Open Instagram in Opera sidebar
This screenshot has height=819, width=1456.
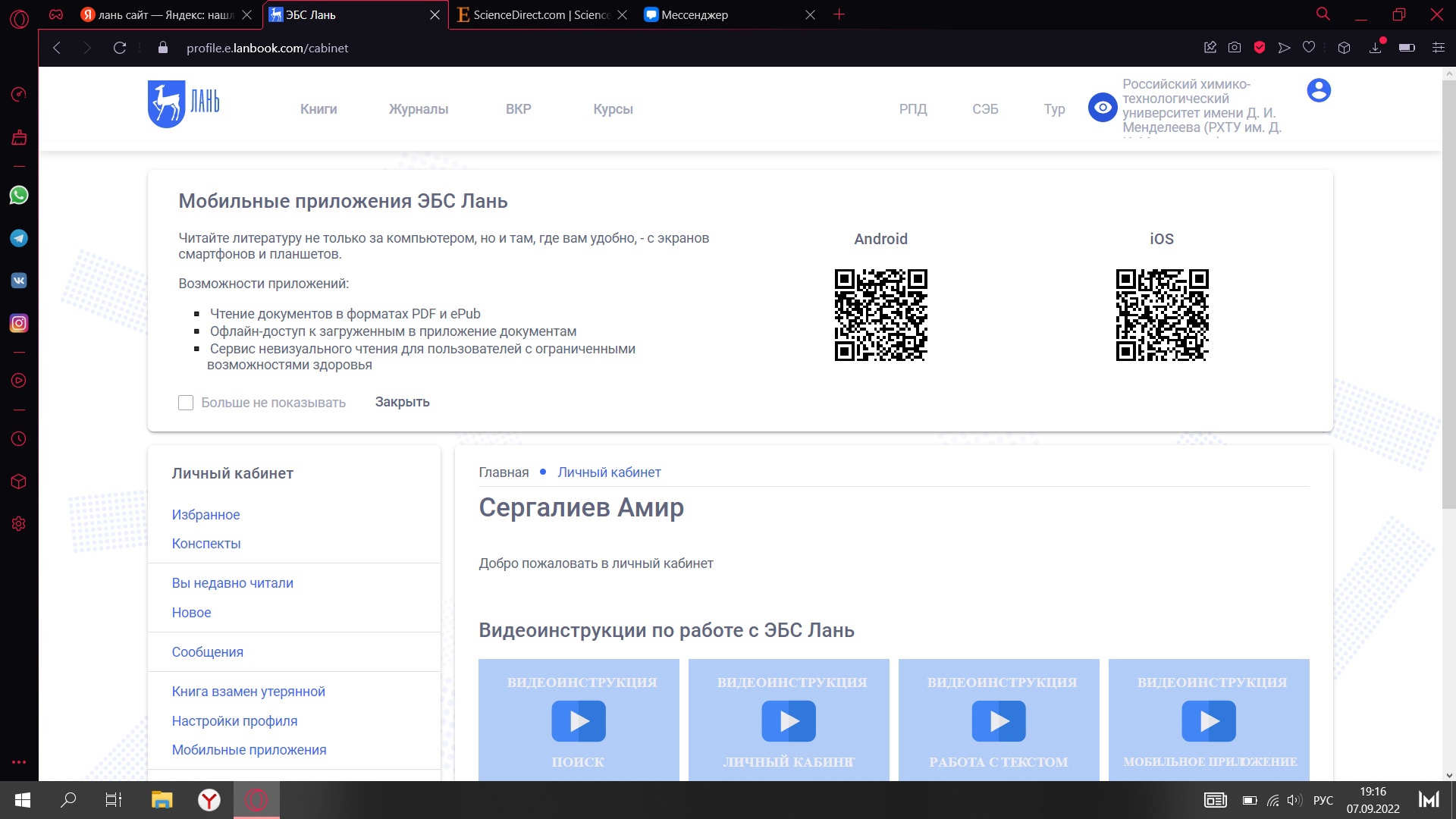click(19, 323)
